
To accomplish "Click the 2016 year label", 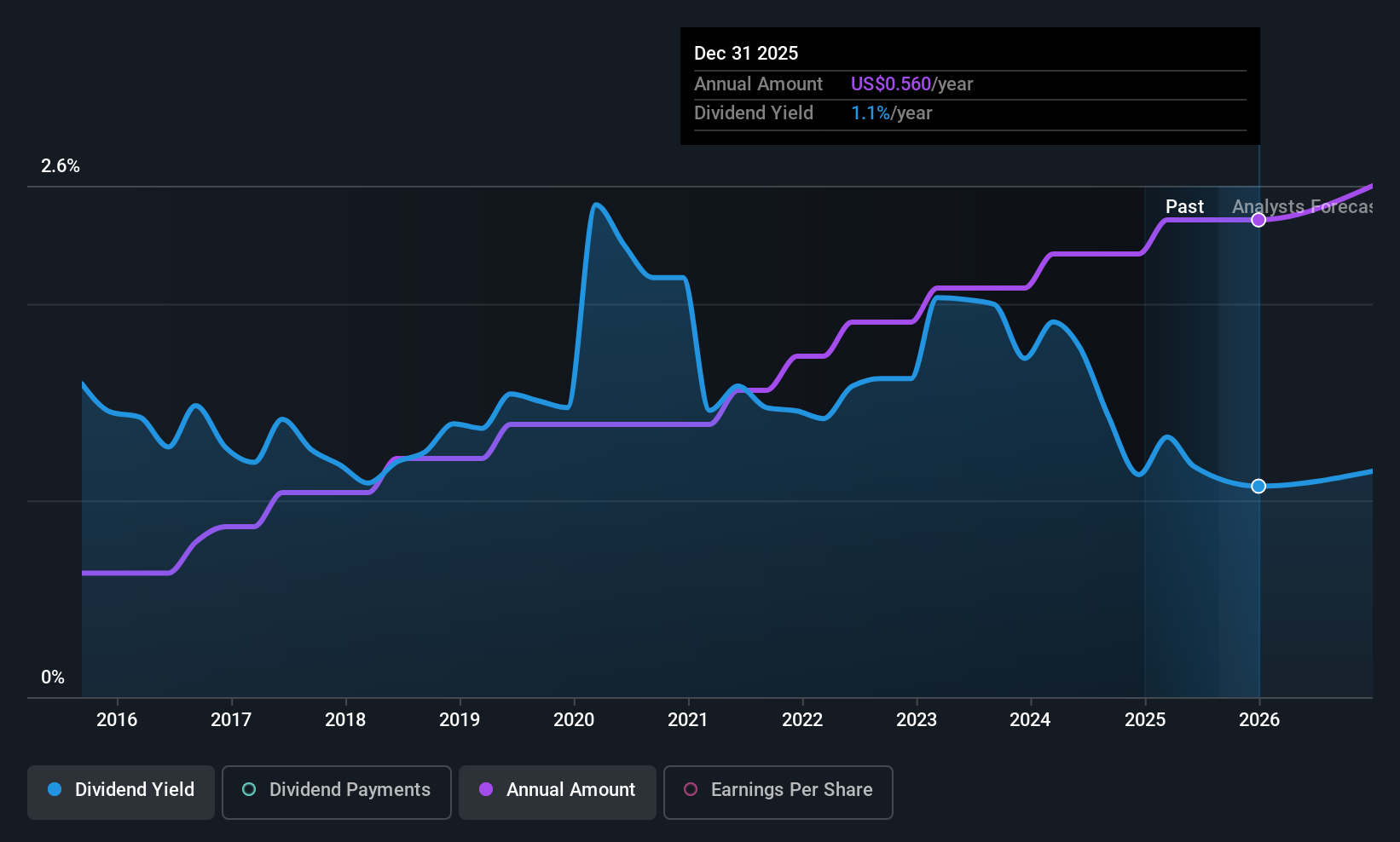I will (118, 719).
